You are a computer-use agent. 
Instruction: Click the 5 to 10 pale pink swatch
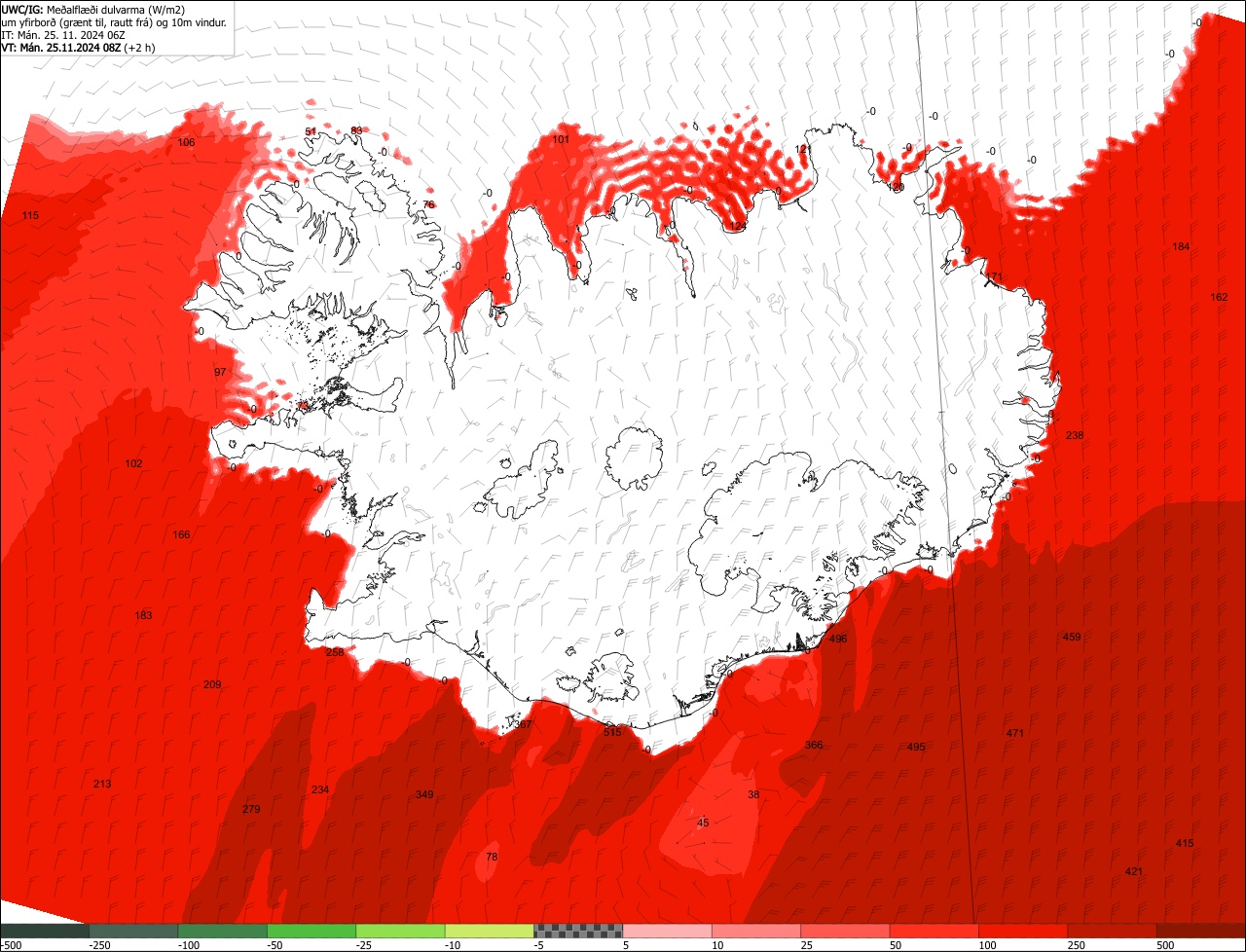(x=667, y=931)
